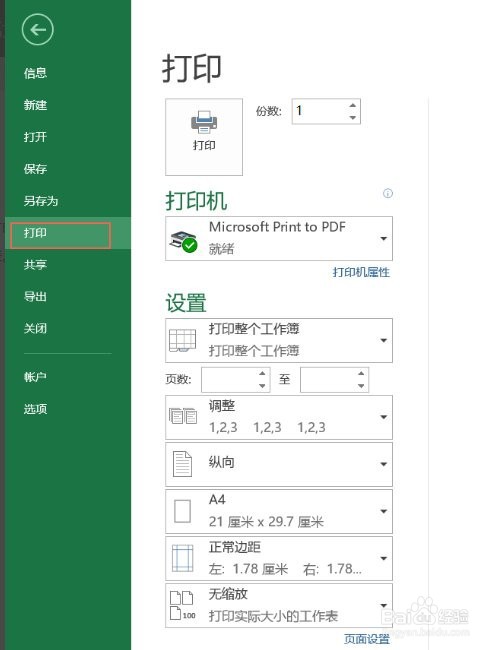The width and height of the screenshot is (498, 650).
Task: Open the 新建 menu item
Action: point(35,105)
